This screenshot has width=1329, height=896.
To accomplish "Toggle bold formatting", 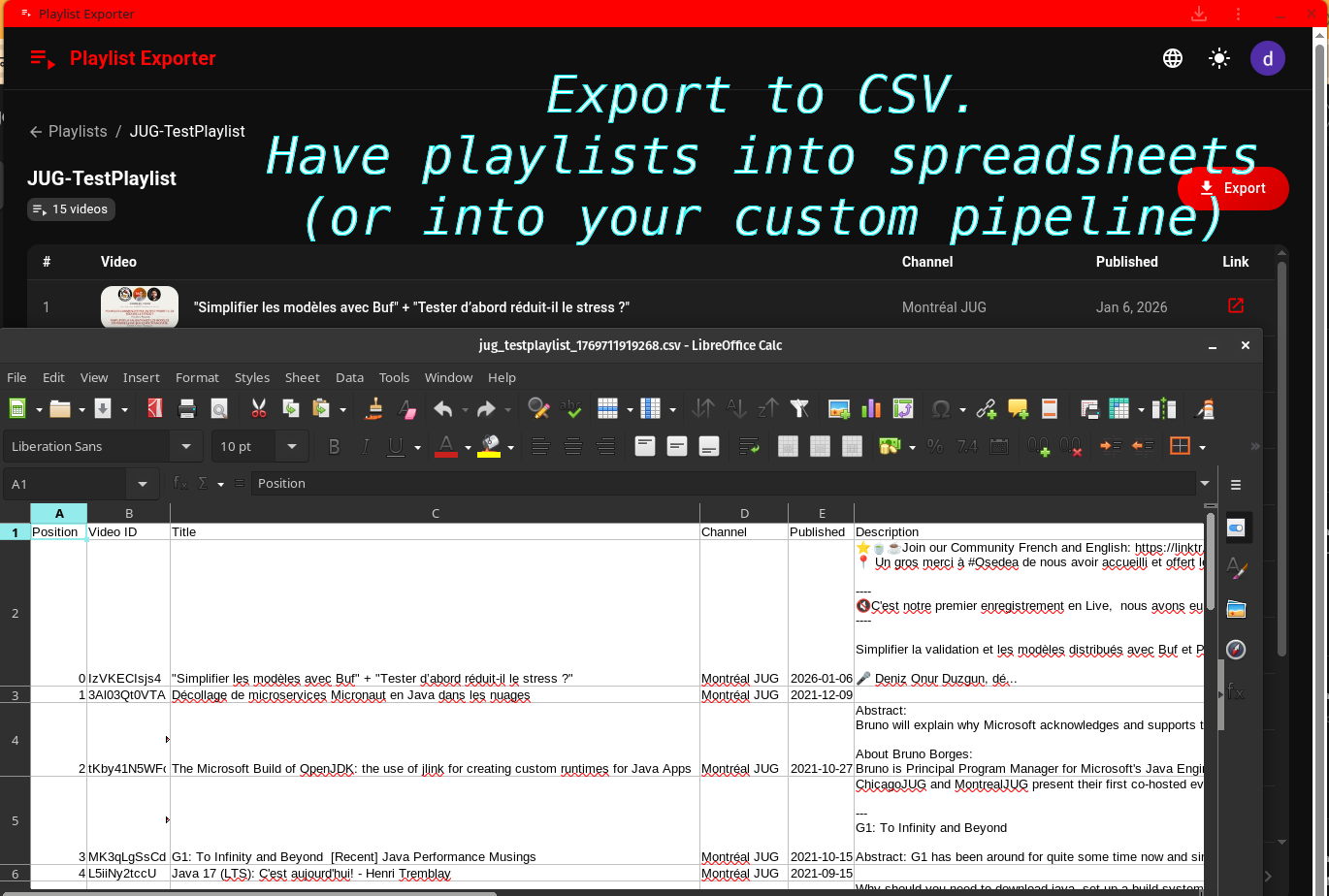I will 333,446.
